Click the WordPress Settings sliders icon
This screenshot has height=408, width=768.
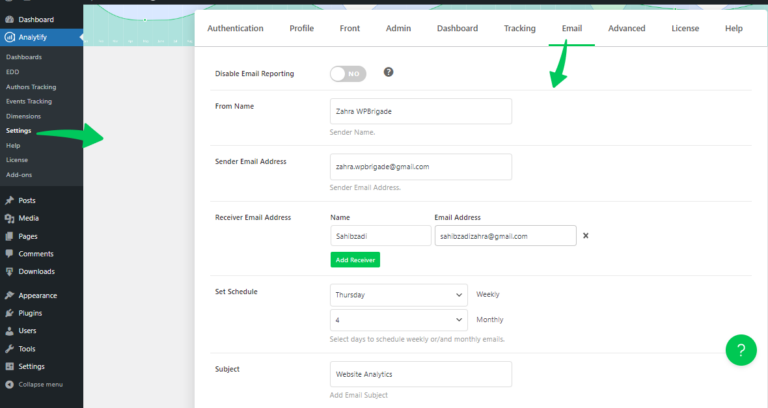(9, 366)
